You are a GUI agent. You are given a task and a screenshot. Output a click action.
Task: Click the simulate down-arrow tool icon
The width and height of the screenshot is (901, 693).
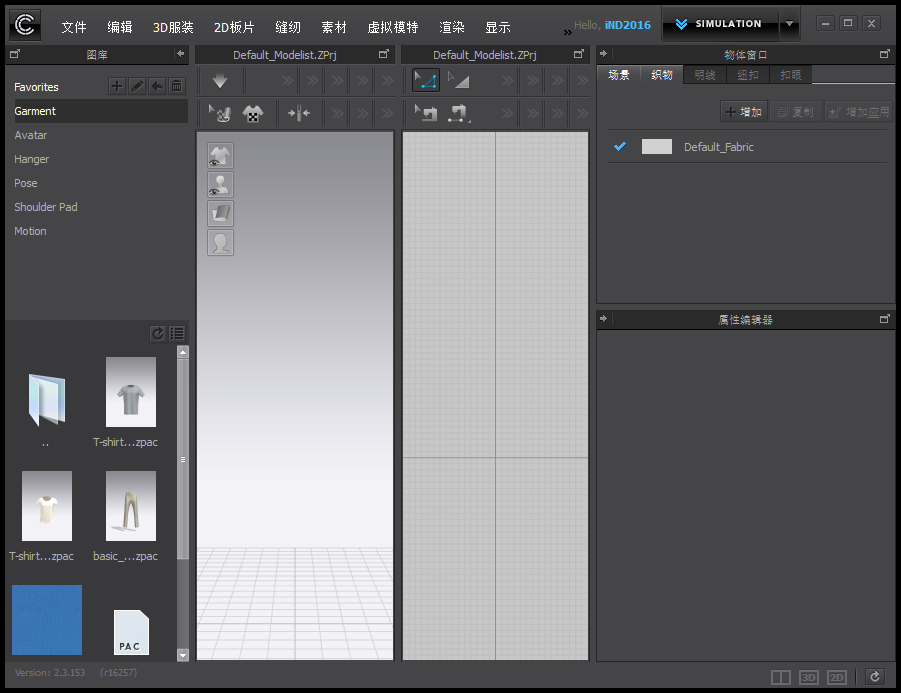coord(220,81)
